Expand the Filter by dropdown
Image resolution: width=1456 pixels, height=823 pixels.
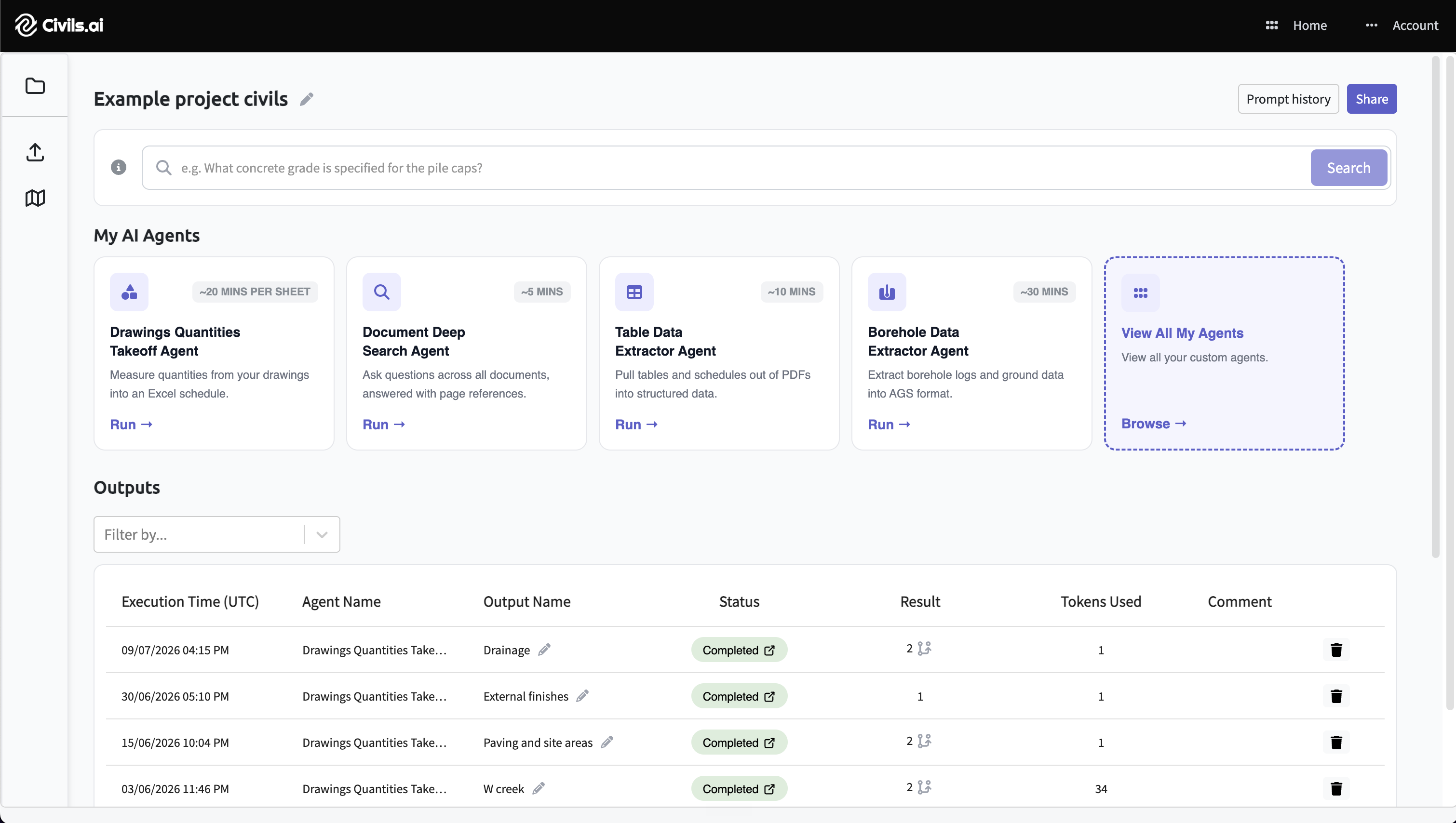[322, 534]
